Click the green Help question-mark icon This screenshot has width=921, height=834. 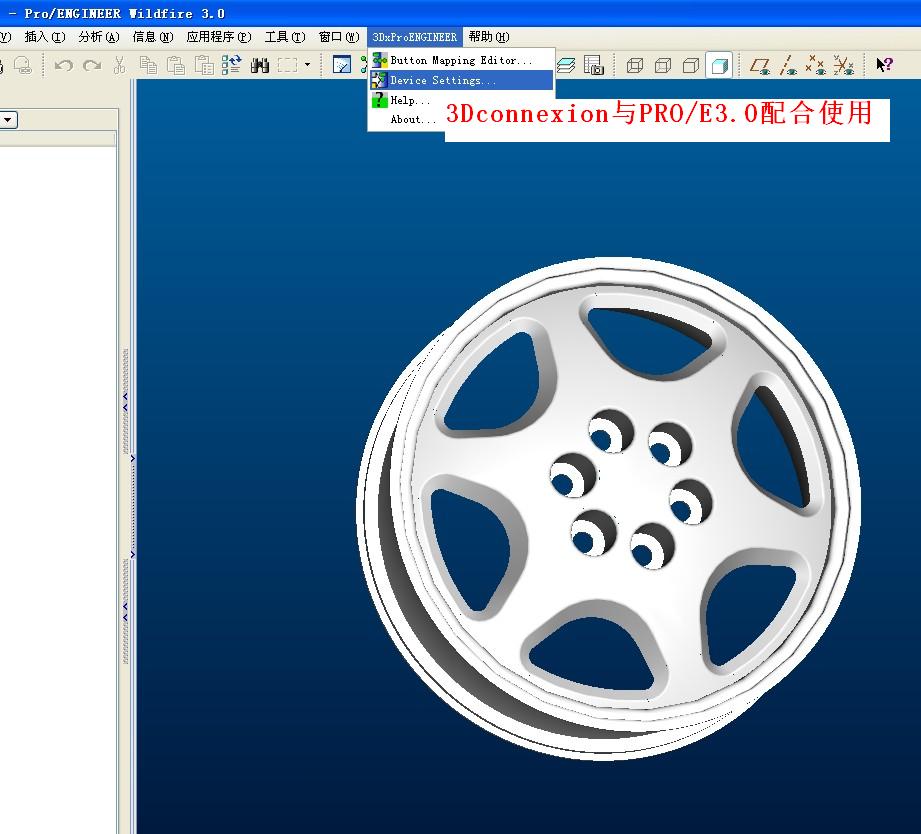(380, 100)
